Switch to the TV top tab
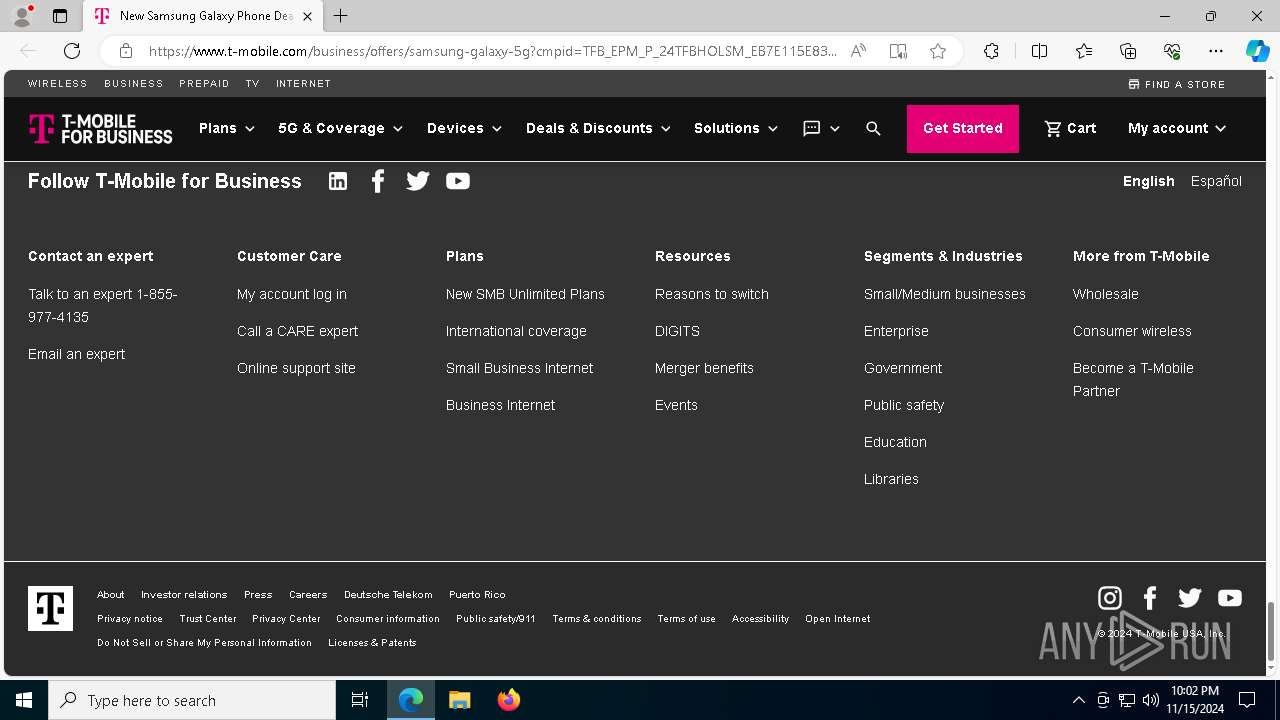The image size is (1280, 720). coord(253,84)
